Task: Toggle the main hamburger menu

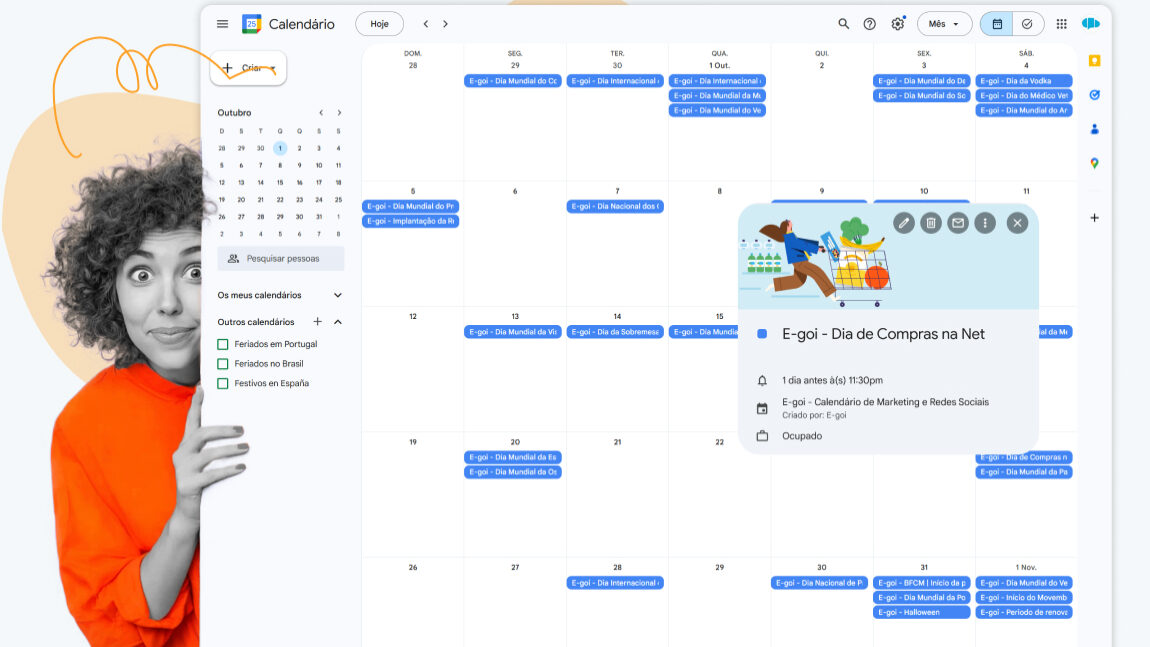Action: pos(222,24)
